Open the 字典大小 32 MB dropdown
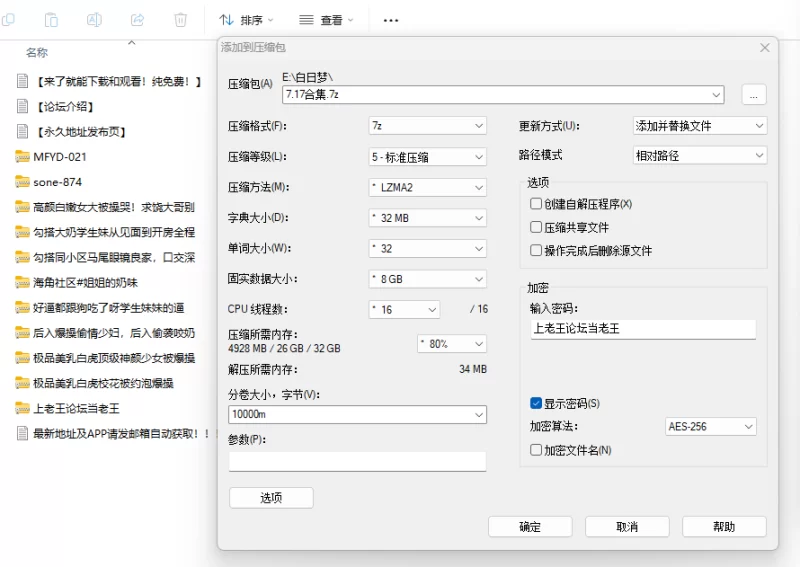 click(x=428, y=218)
